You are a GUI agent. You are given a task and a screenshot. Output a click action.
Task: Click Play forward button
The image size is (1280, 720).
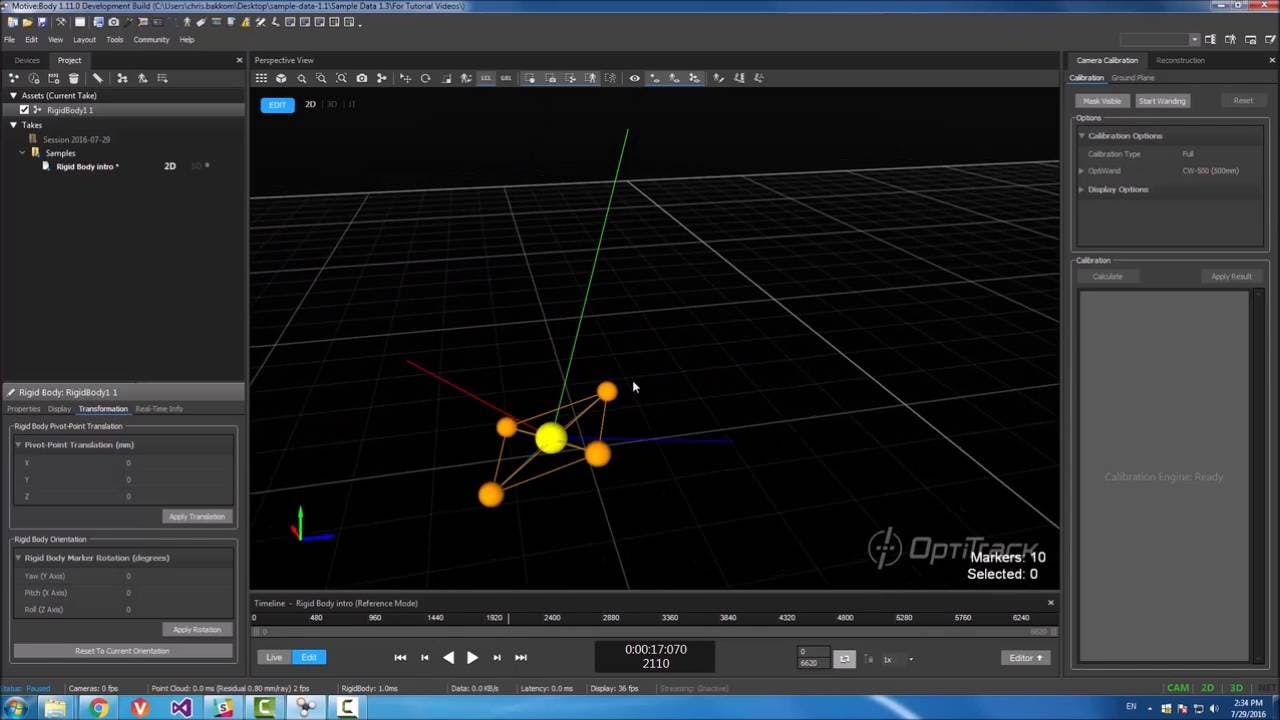pos(472,658)
